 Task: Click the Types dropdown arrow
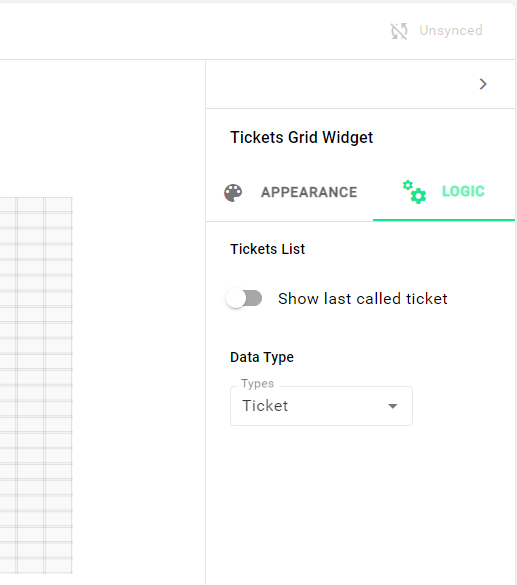coord(392,406)
